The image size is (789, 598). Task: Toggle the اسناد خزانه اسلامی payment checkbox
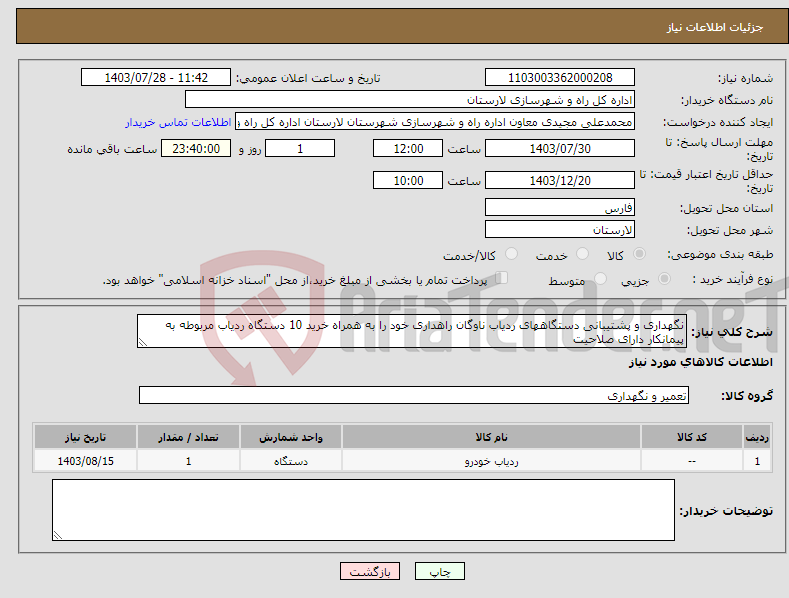(x=501, y=278)
